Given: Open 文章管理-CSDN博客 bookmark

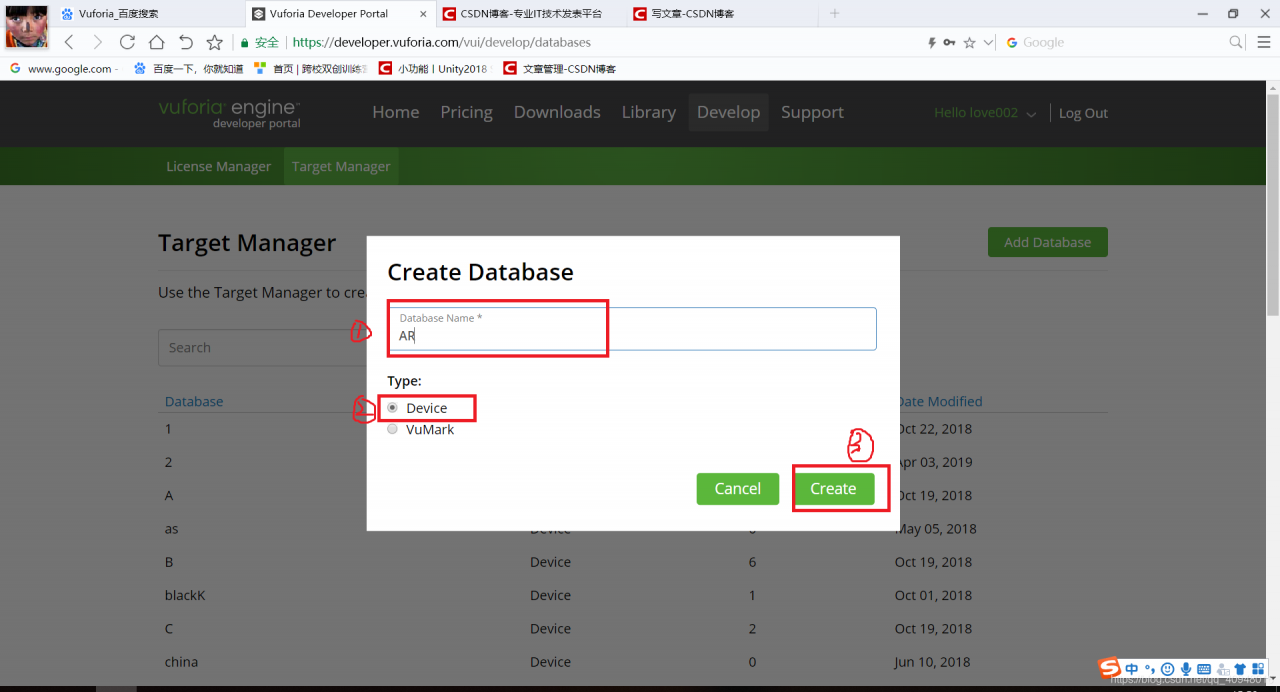Looking at the screenshot, I should (560, 69).
